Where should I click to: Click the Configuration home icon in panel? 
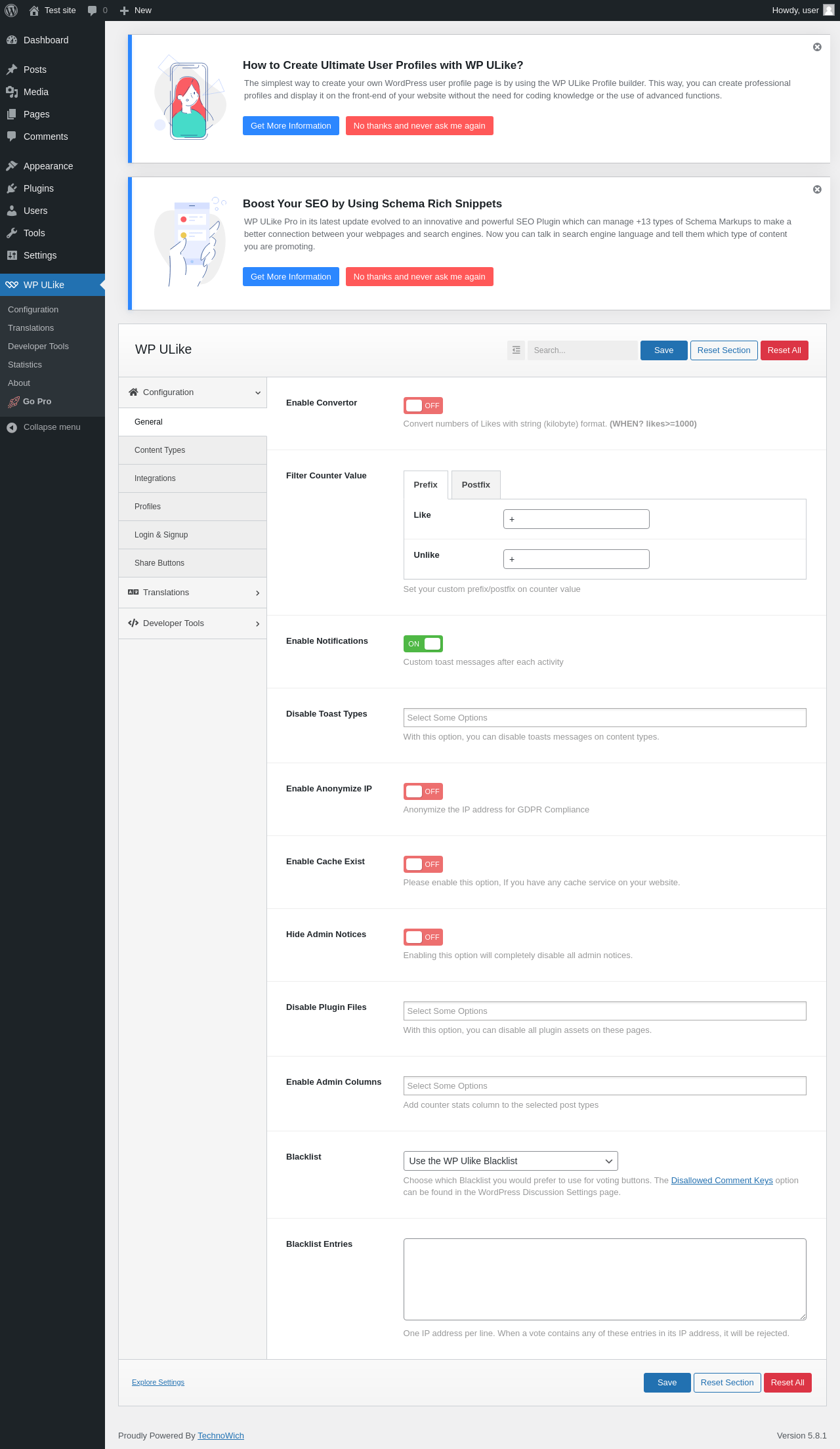click(133, 392)
